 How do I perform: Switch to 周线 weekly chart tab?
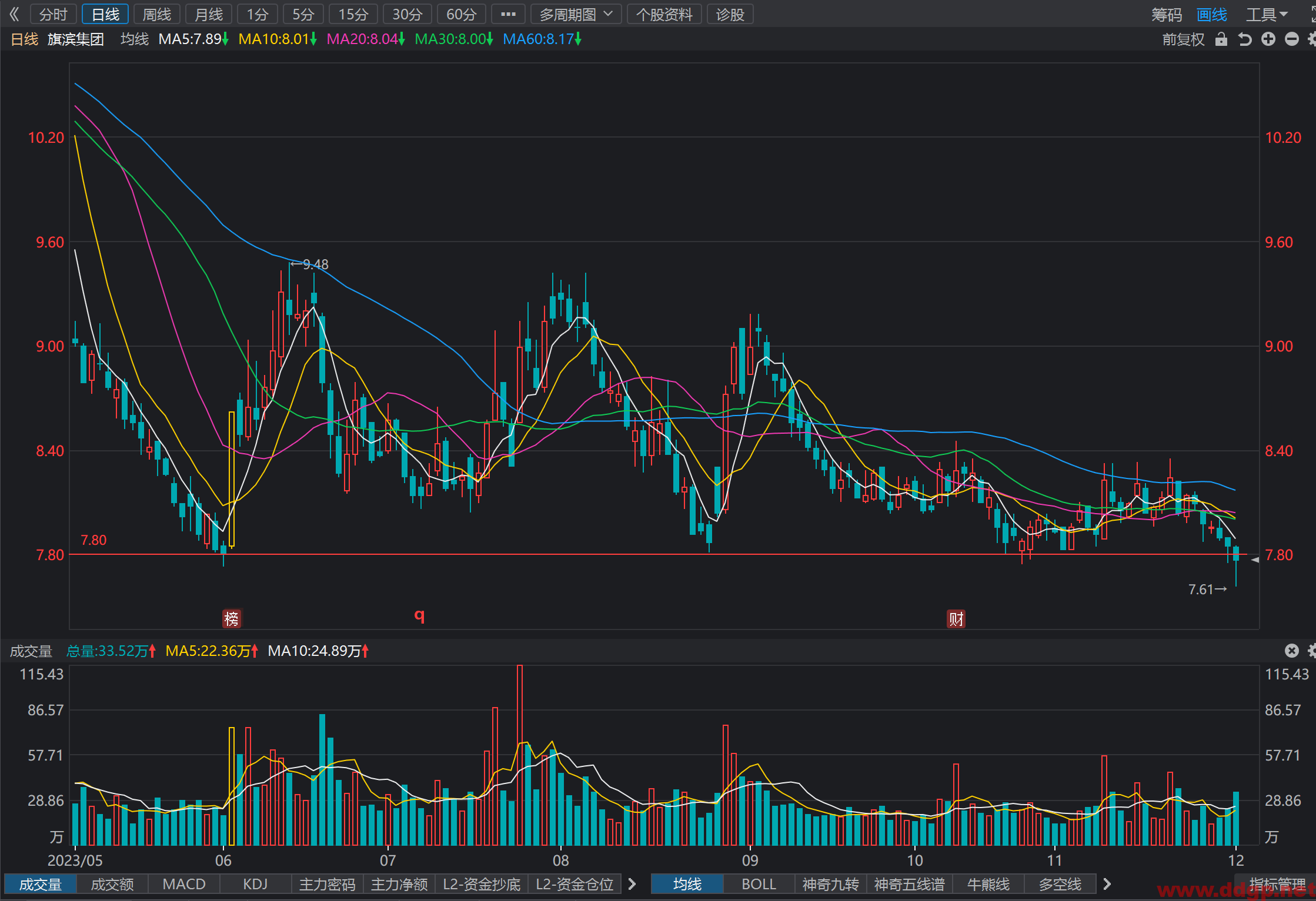(157, 14)
